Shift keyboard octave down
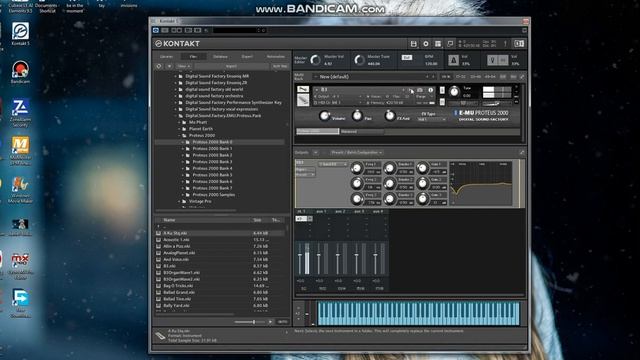The width and height of the screenshot is (640, 360). click(298, 319)
